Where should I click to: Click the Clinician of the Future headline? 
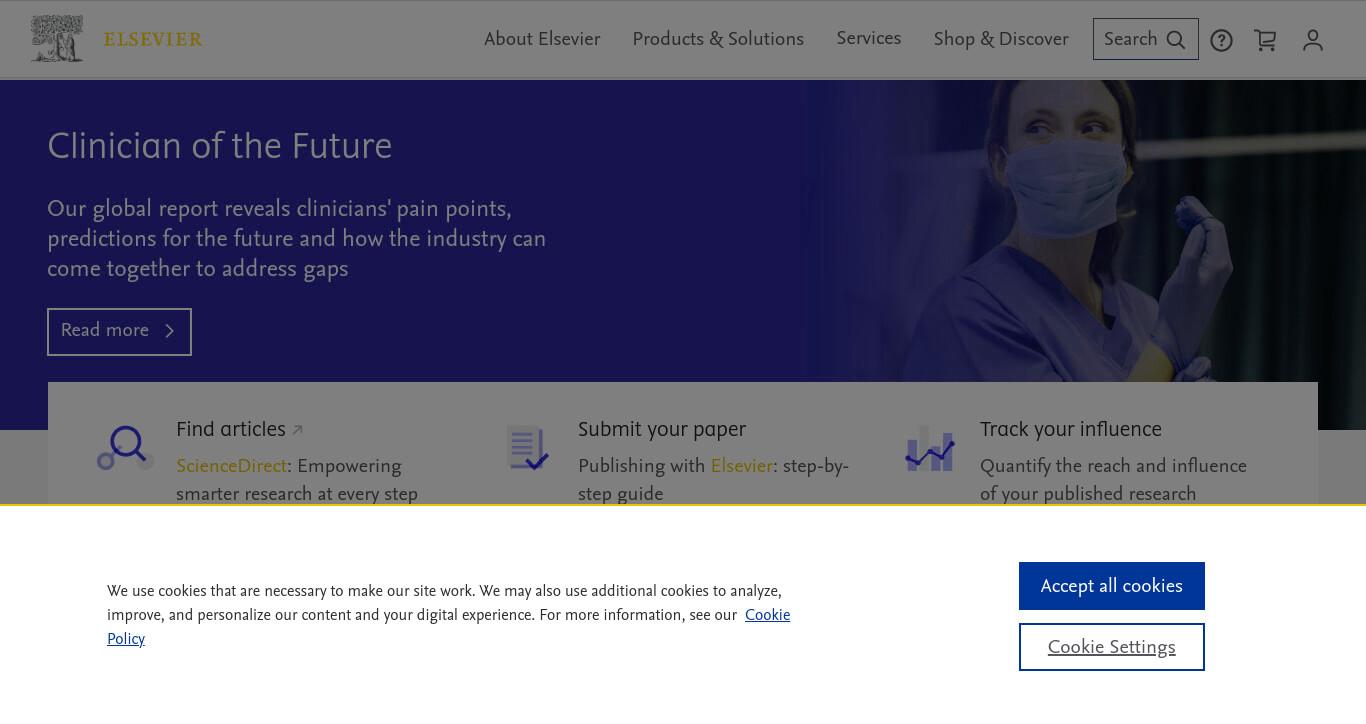219,146
